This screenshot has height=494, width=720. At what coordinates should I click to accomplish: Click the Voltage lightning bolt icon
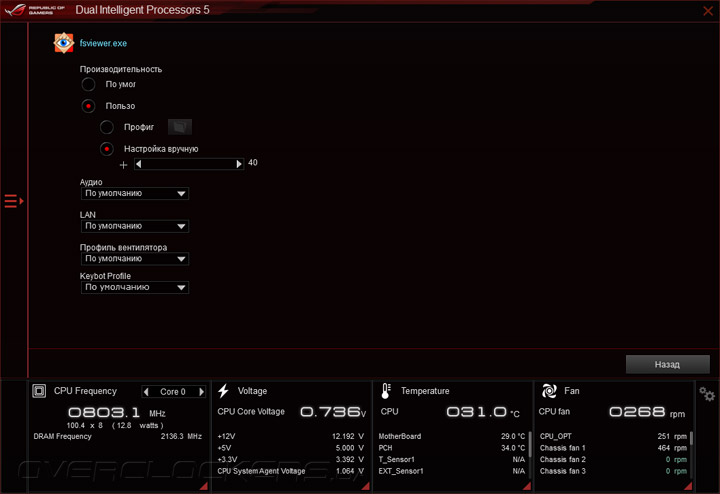[x=224, y=391]
